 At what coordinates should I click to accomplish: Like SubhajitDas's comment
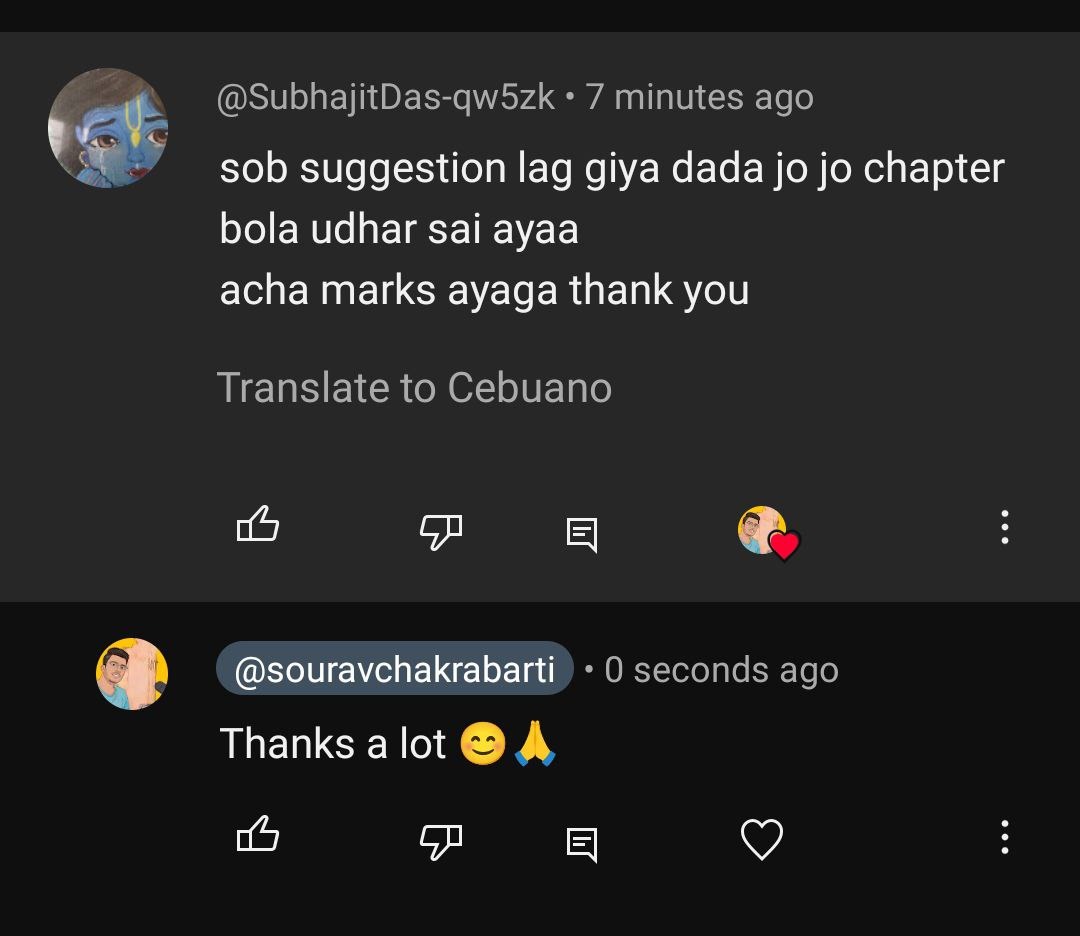coord(257,525)
